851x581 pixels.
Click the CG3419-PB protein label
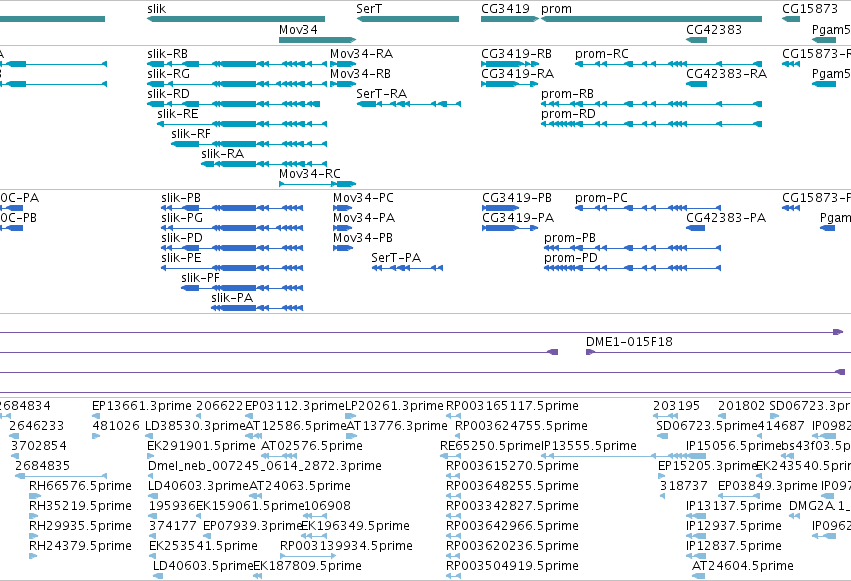tap(517, 198)
